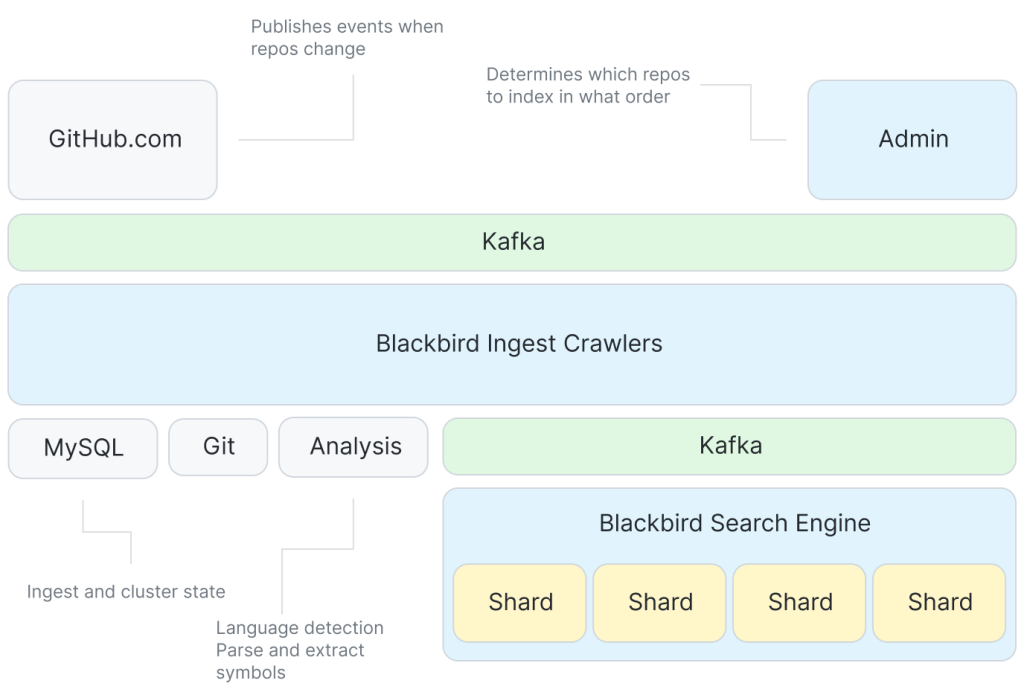Screen dimensions: 1024x692
Task: Click the Blackbird Search Engine title
Action: [734, 523]
